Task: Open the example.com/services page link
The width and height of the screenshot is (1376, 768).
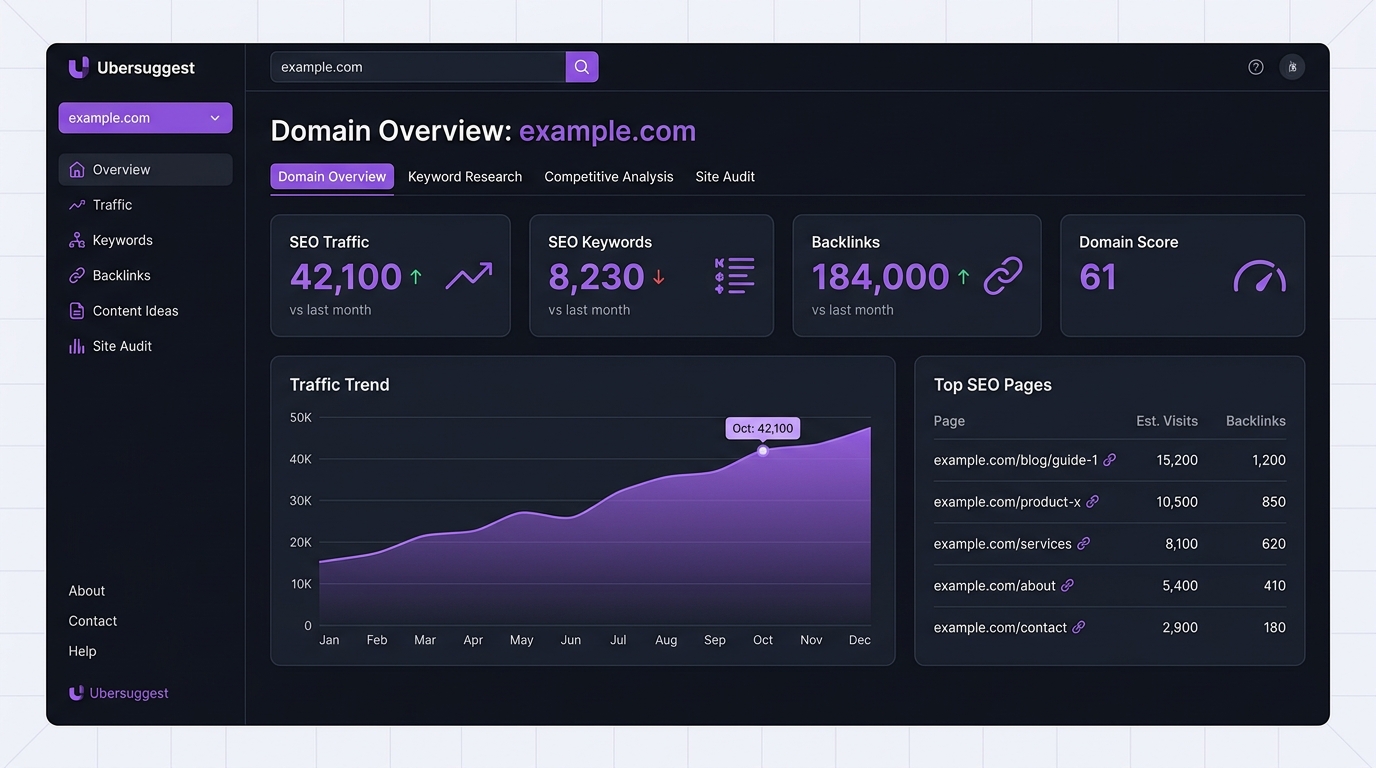Action: [x=1002, y=544]
